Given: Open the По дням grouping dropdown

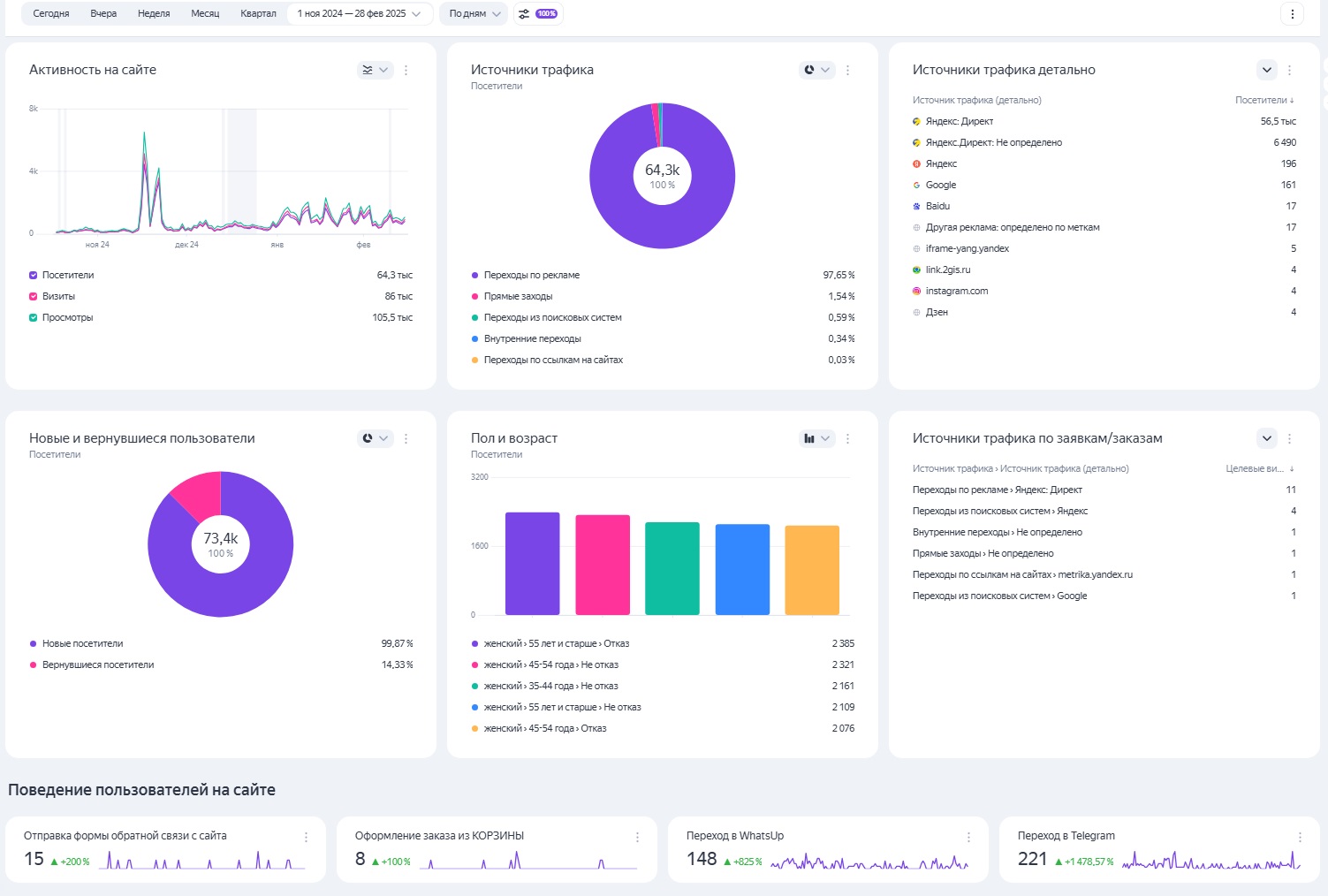Looking at the screenshot, I should [474, 14].
